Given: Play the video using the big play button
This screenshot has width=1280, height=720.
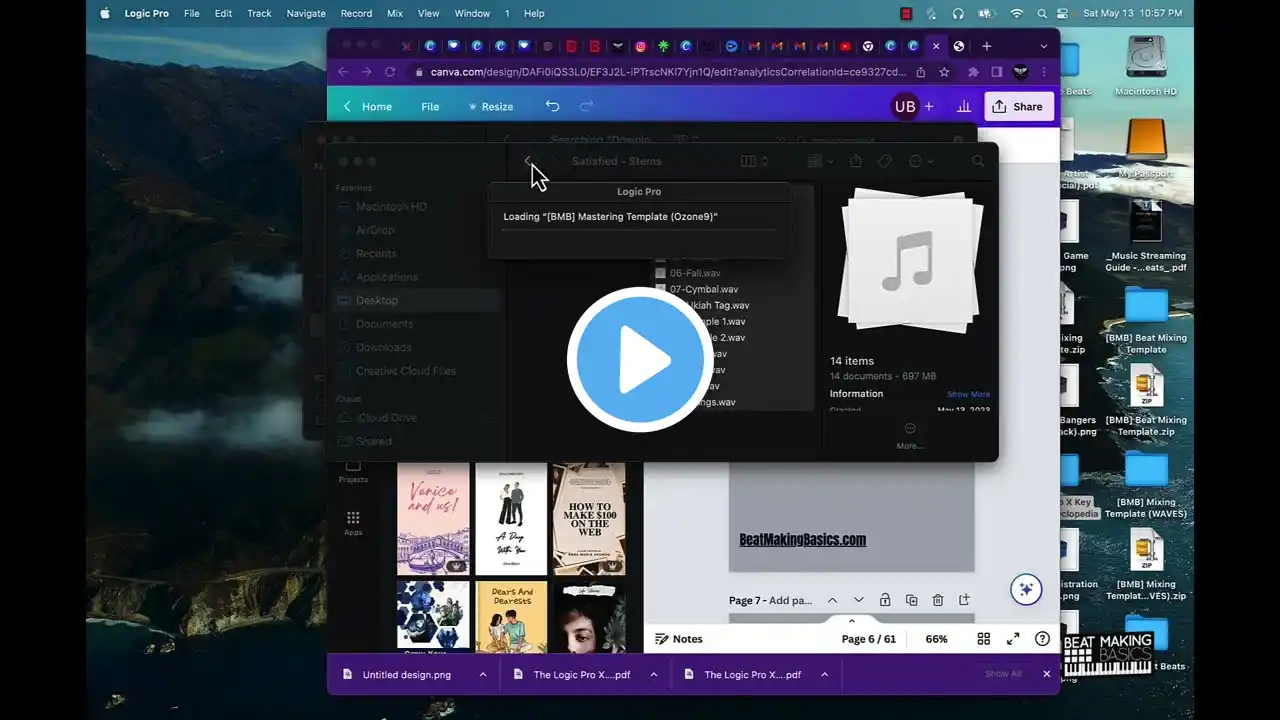Looking at the screenshot, I should click(639, 360).
